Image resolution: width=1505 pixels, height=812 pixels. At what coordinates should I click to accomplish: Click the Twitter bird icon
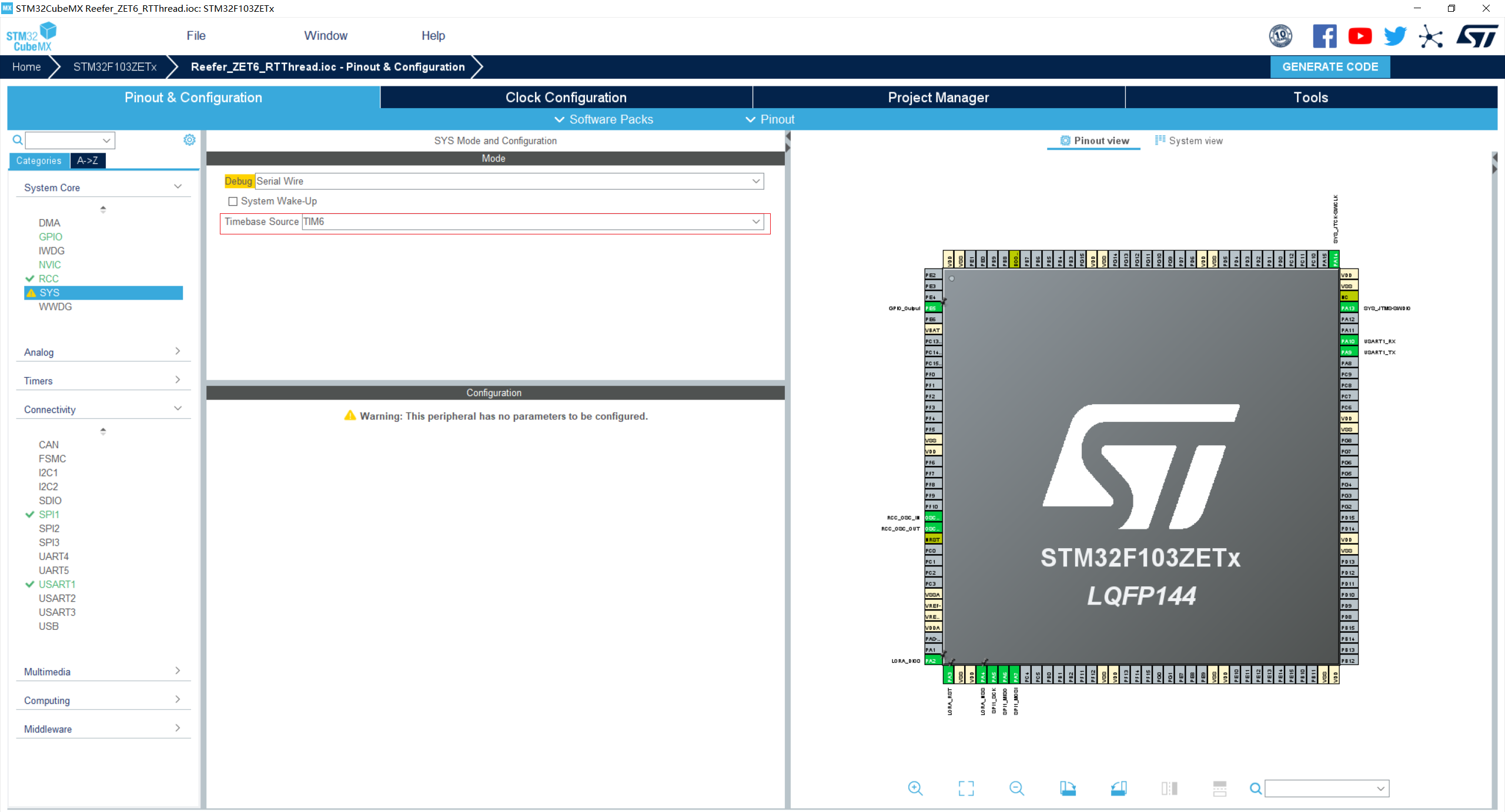(1394, 36)
